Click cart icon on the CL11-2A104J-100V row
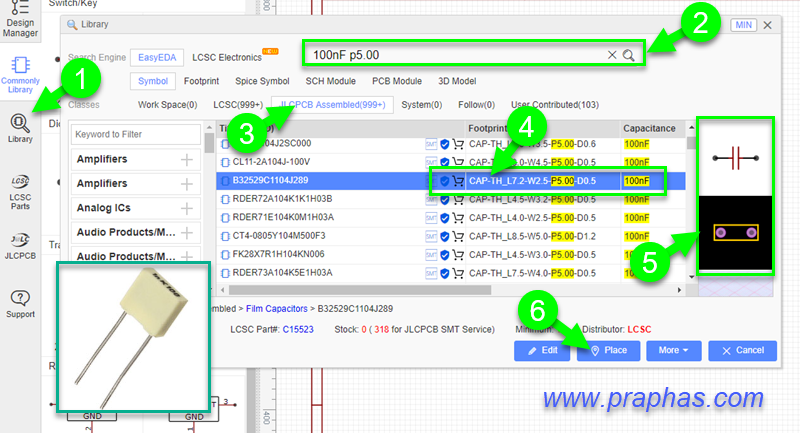The image size is (800, 433). pyautogui.click(x=458, y=162)
